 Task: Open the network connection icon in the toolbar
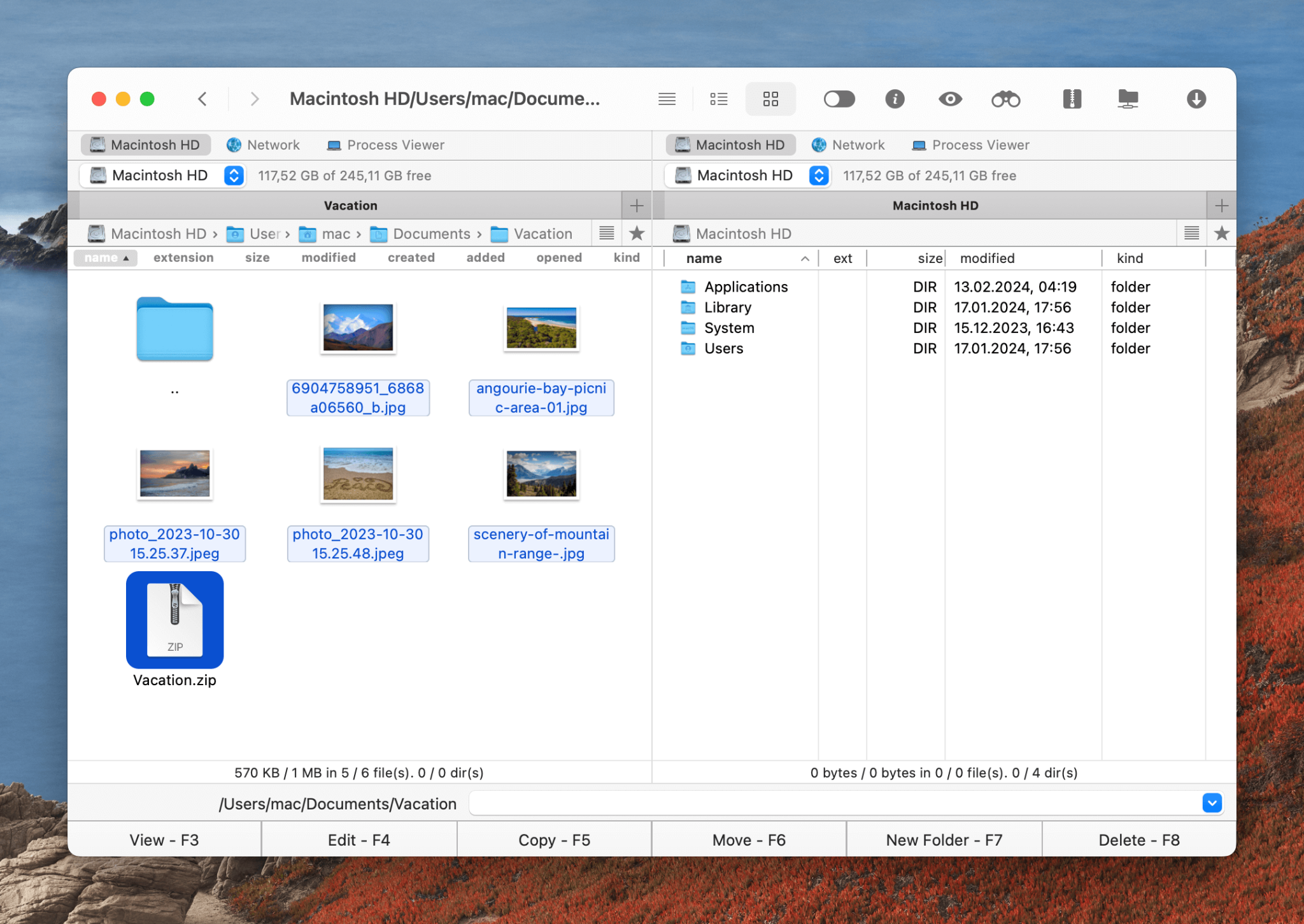coord(1128,99)
